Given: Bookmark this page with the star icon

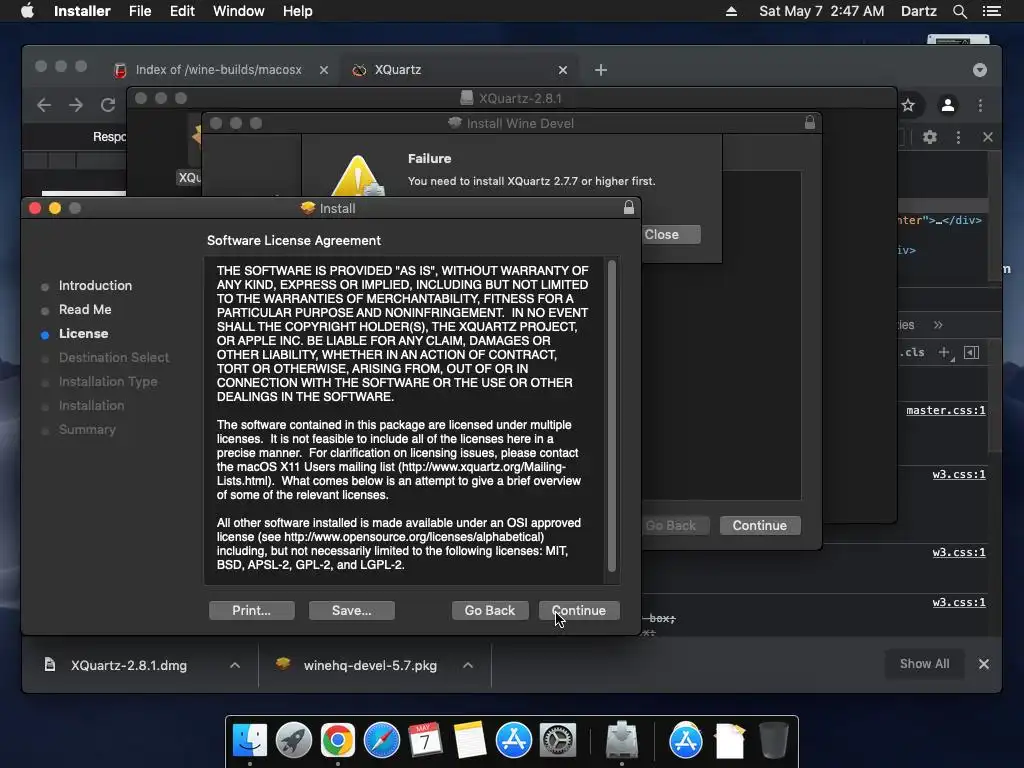Looking at the screenshot, I should (x=908, y=105).
